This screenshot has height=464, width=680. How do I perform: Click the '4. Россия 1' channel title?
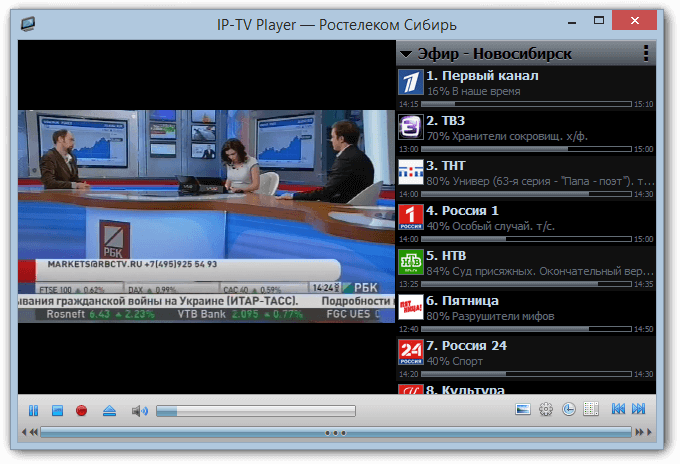click(462, 211)
